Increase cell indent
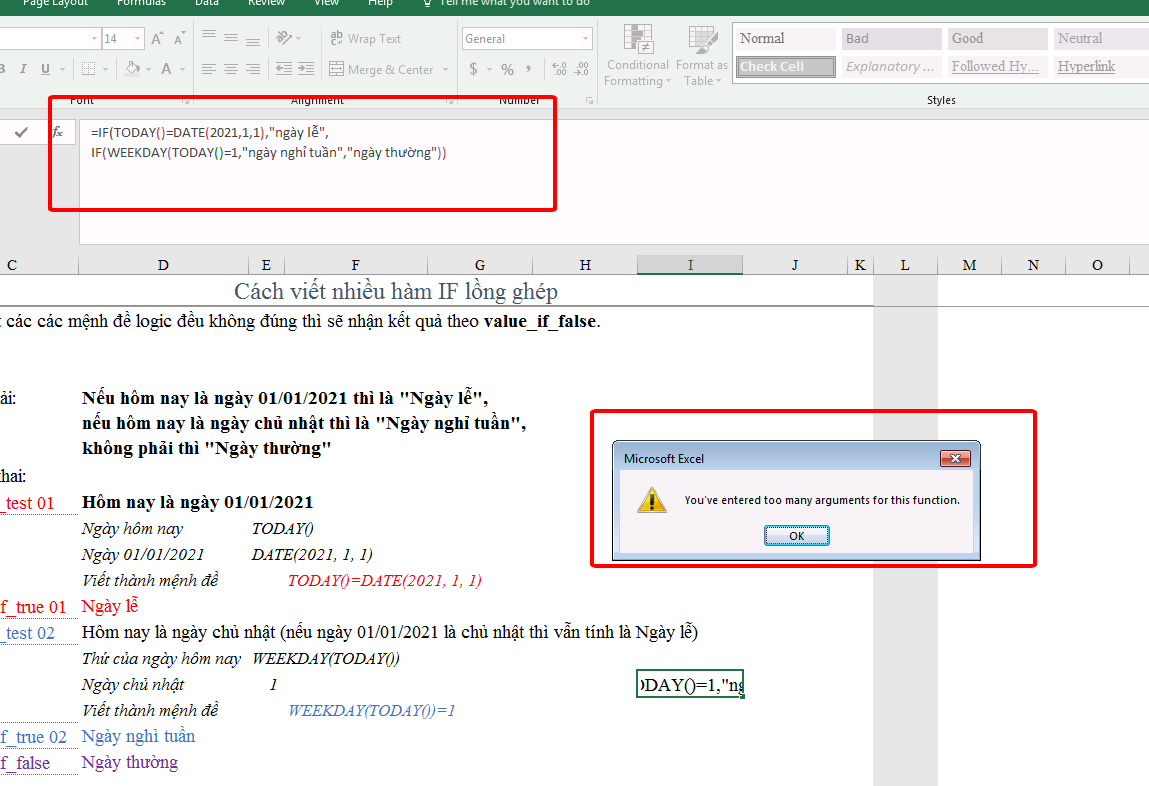The width and height of the screenshot is (1149, 786). (306, 69)
